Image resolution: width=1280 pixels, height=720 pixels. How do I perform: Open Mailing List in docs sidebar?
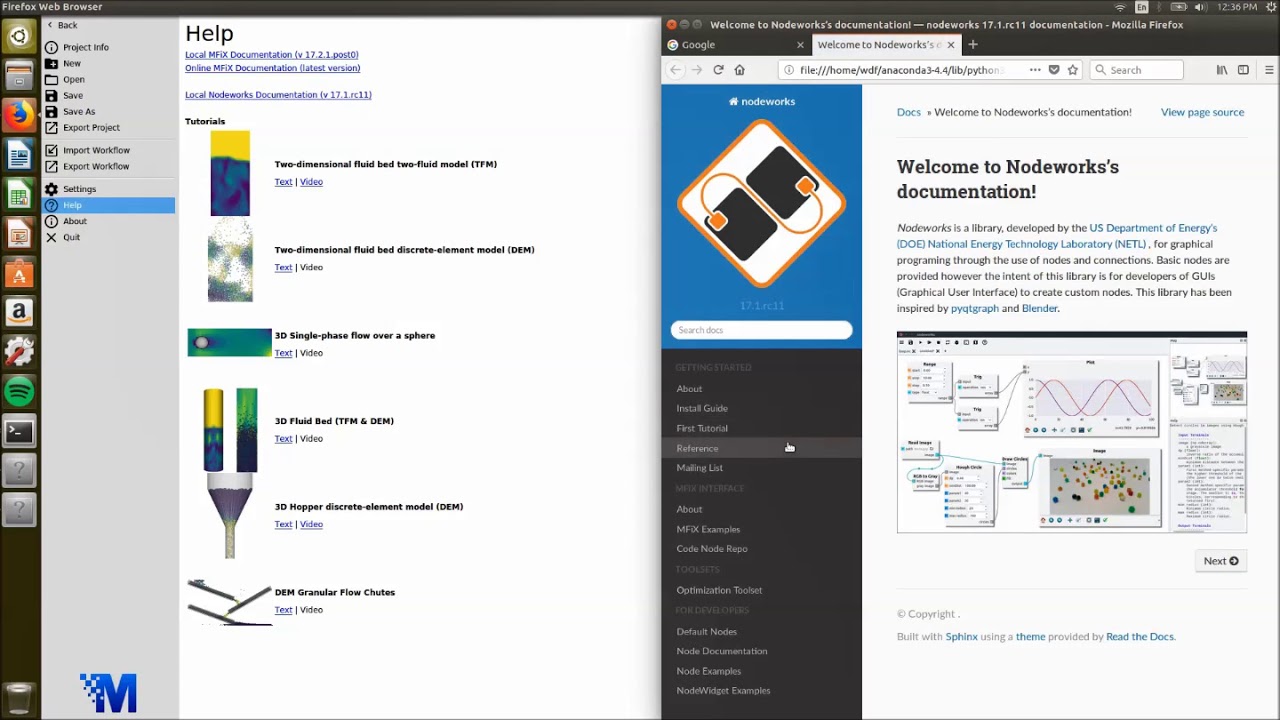pyautogui.click(x=699, y=468)
